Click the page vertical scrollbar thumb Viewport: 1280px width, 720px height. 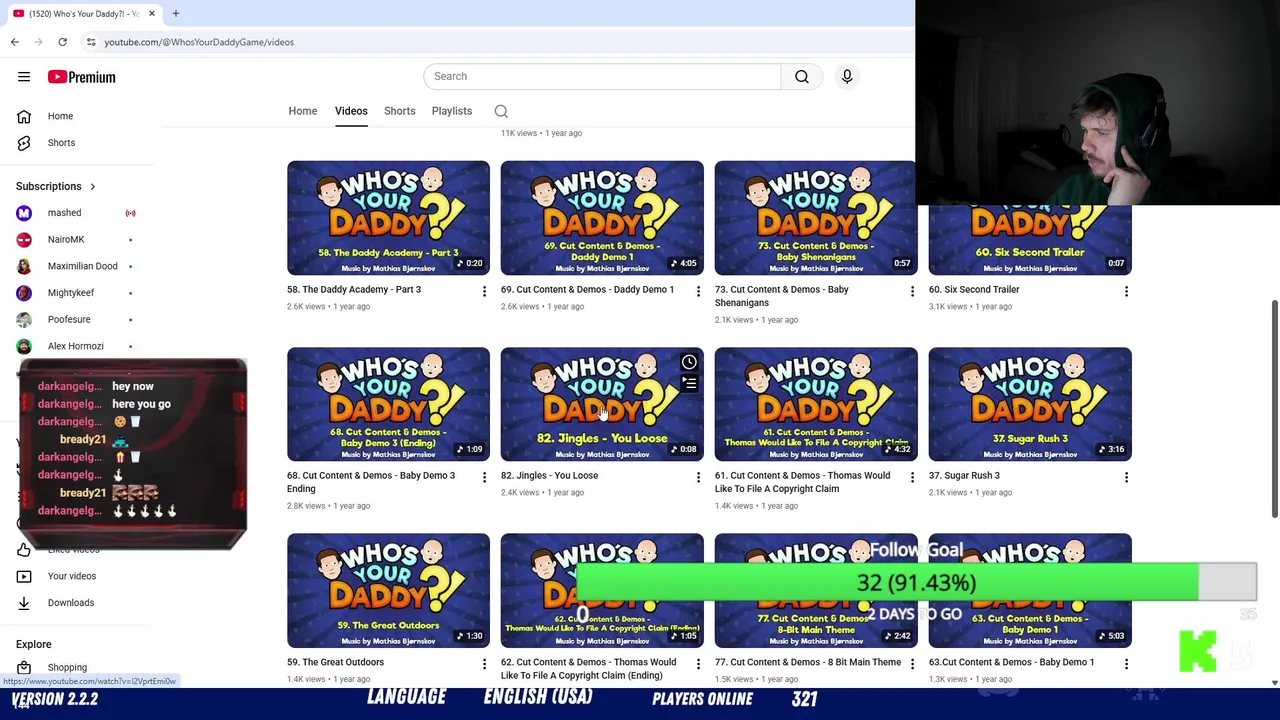tap(1274, 408)
